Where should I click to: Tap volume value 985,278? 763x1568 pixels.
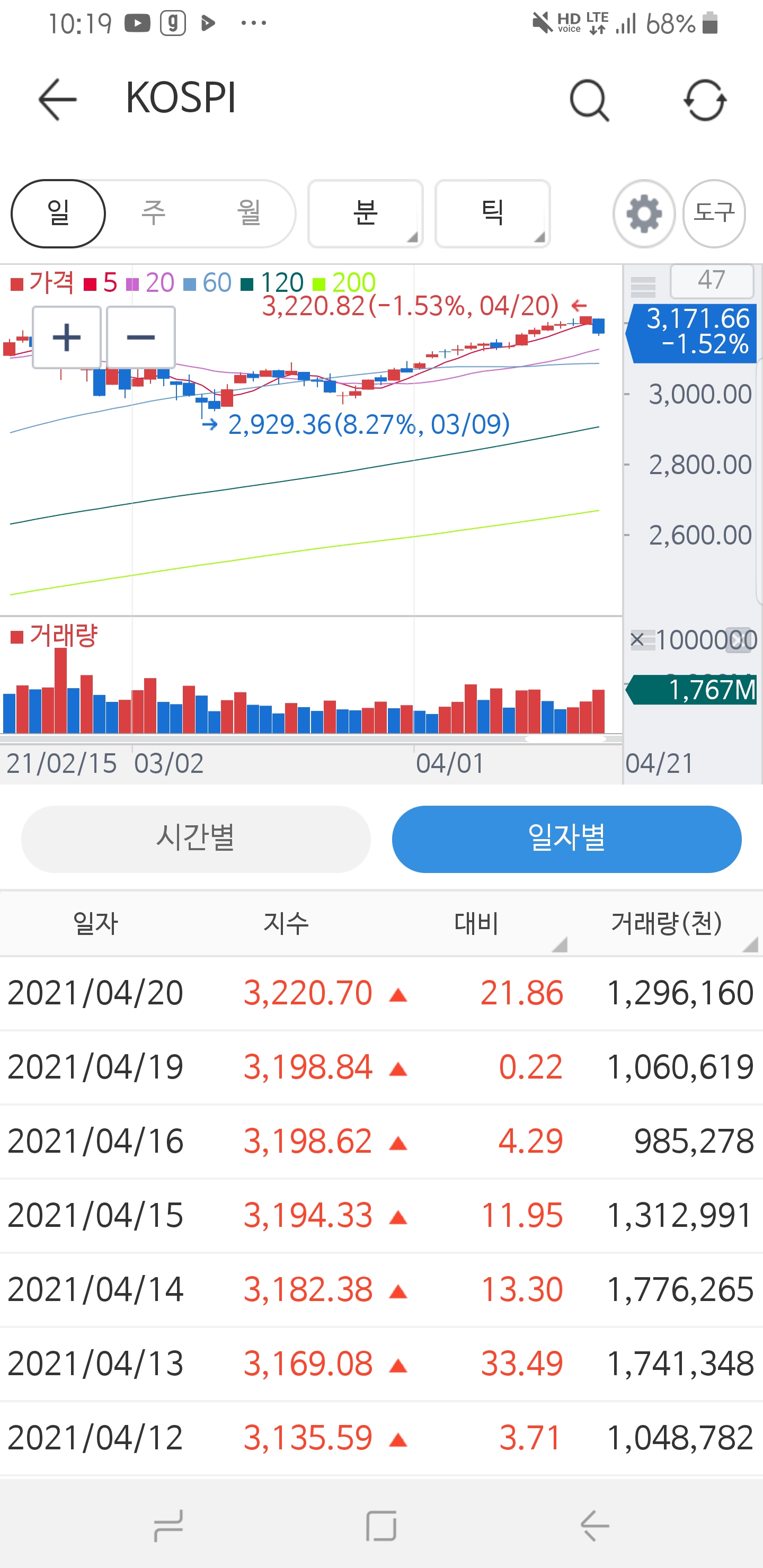tap(694, 1142)
